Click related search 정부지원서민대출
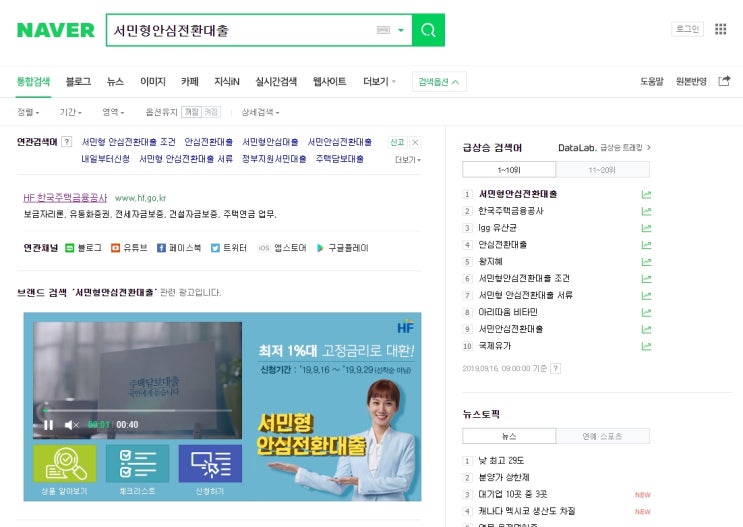This screenshot has height=527, width=743. 274,159
